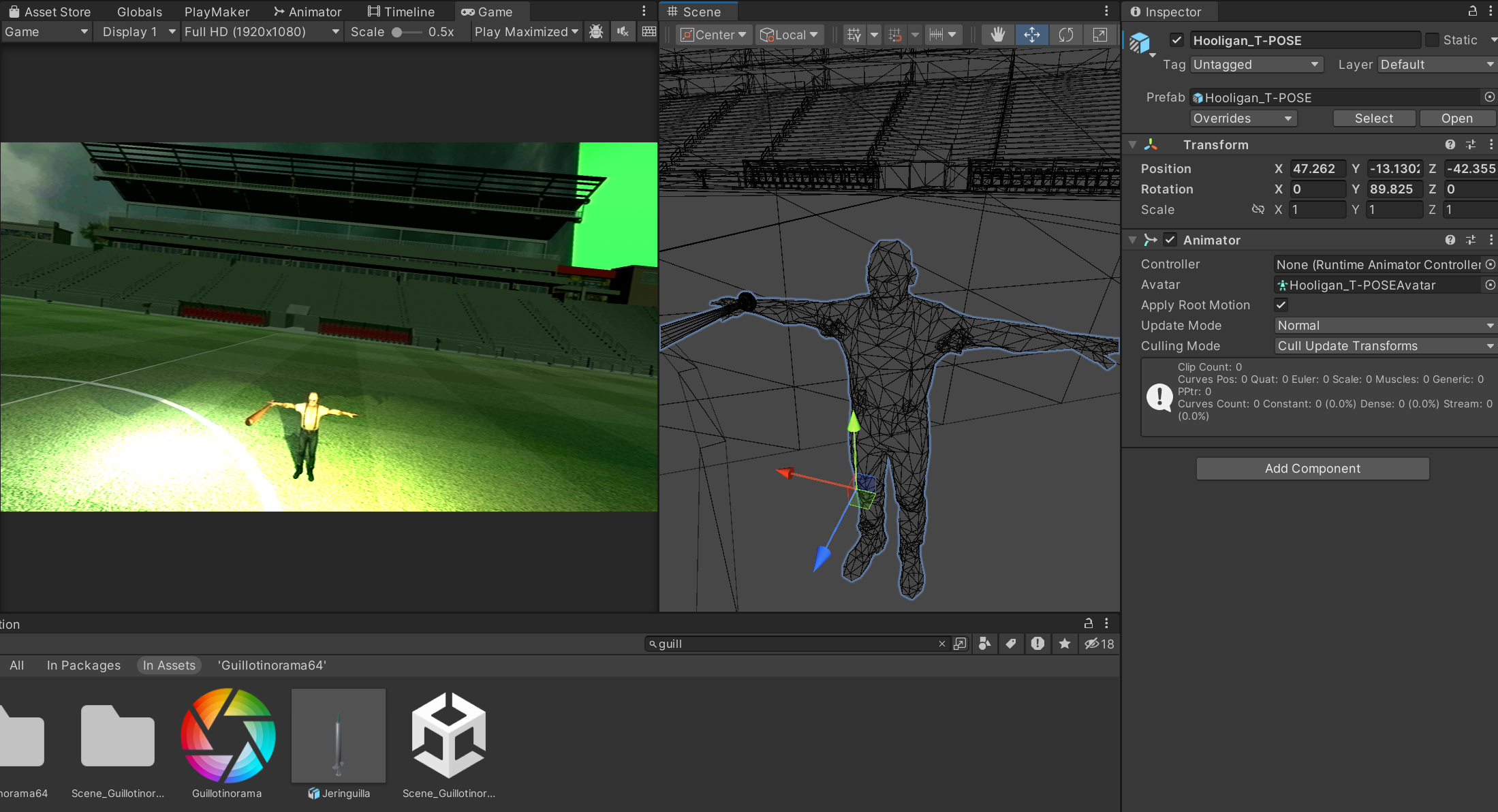
Task: Search by asset type icon
Action: (x=984, y=644)
